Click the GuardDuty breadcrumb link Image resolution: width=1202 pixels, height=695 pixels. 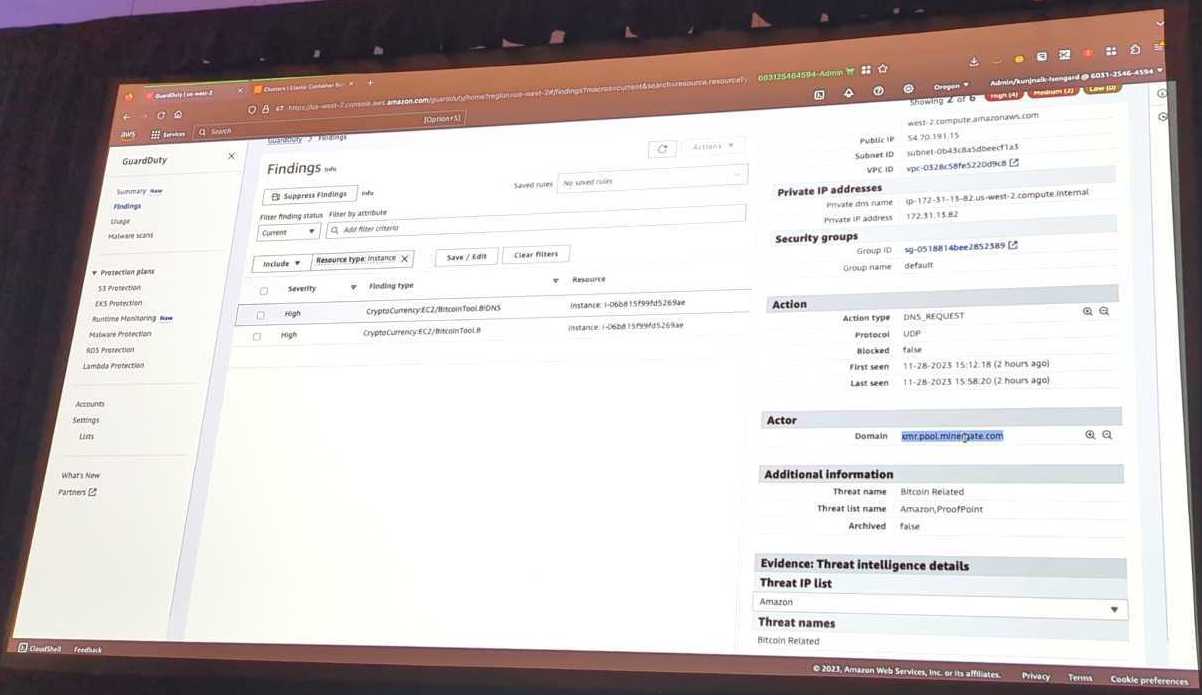pos(284,141)
